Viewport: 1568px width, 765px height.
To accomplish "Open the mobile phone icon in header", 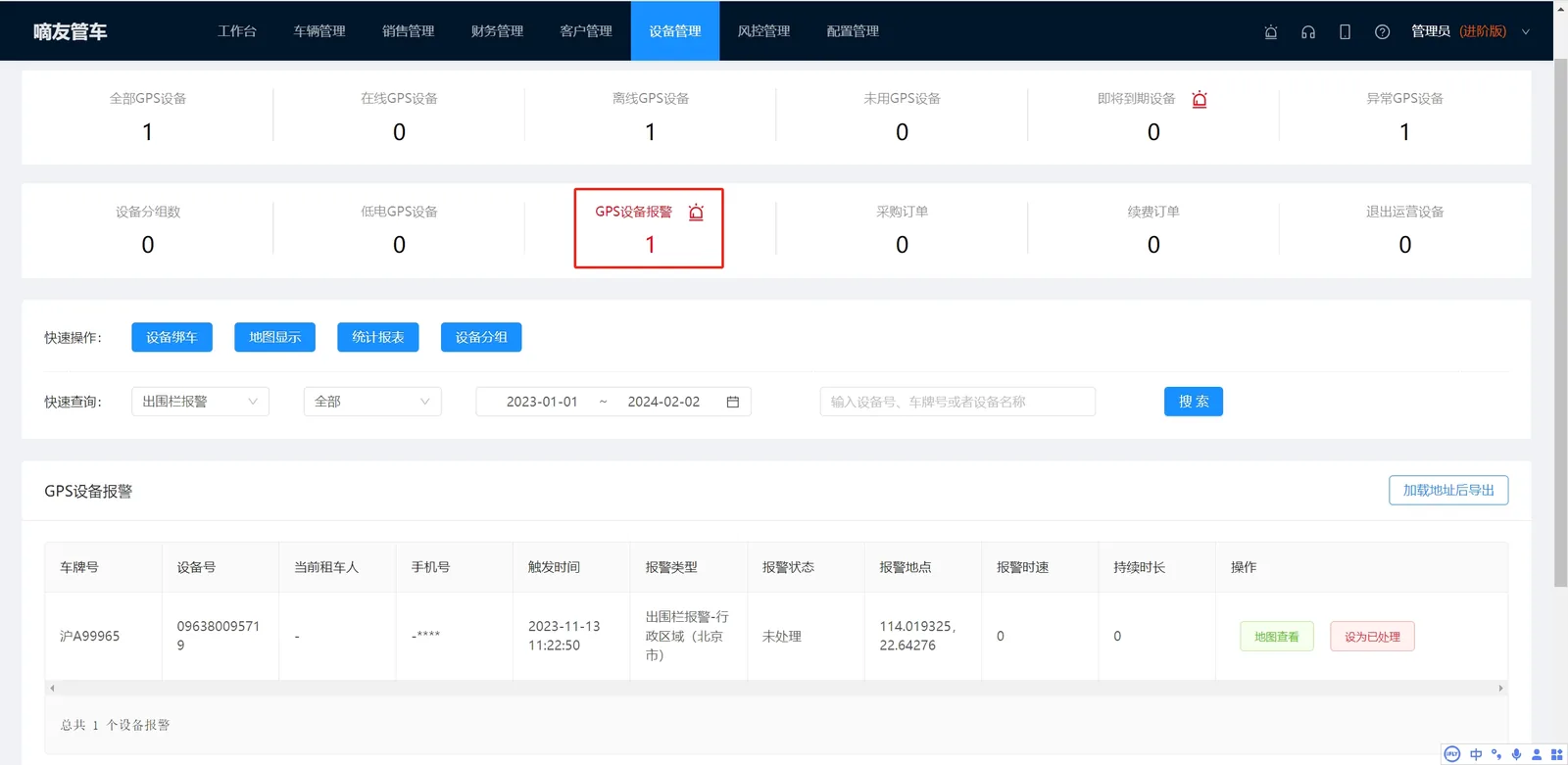I will tap(1345, 31).
